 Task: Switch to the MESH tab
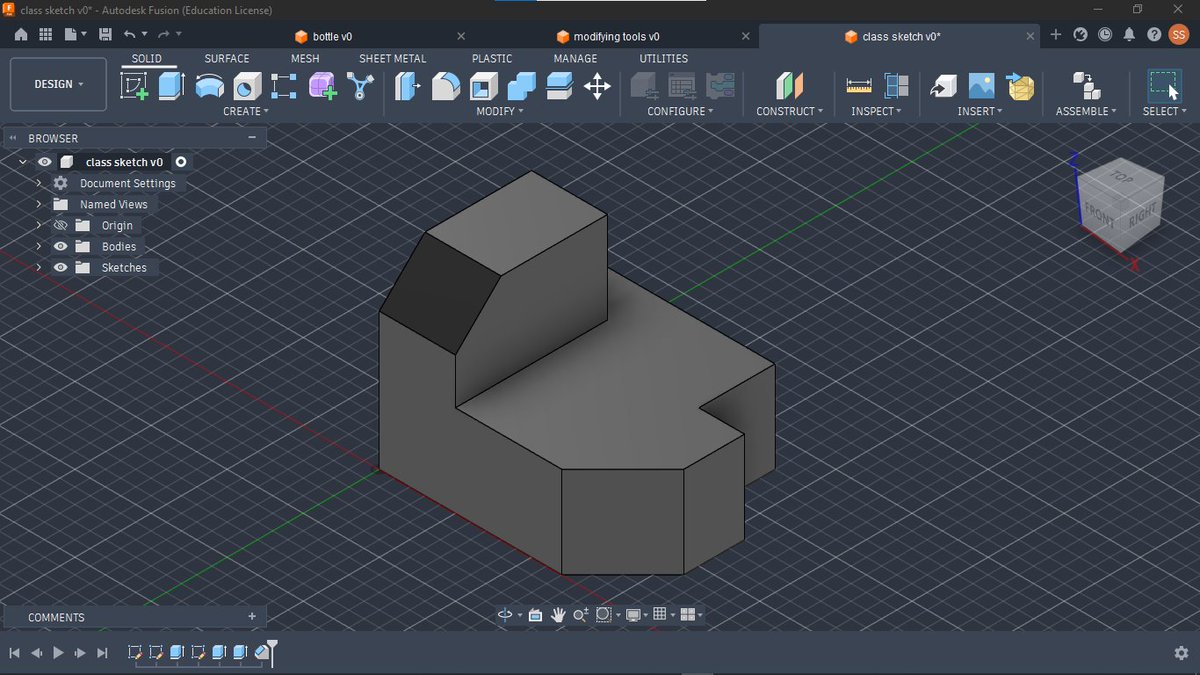click(x=305, y=59)
